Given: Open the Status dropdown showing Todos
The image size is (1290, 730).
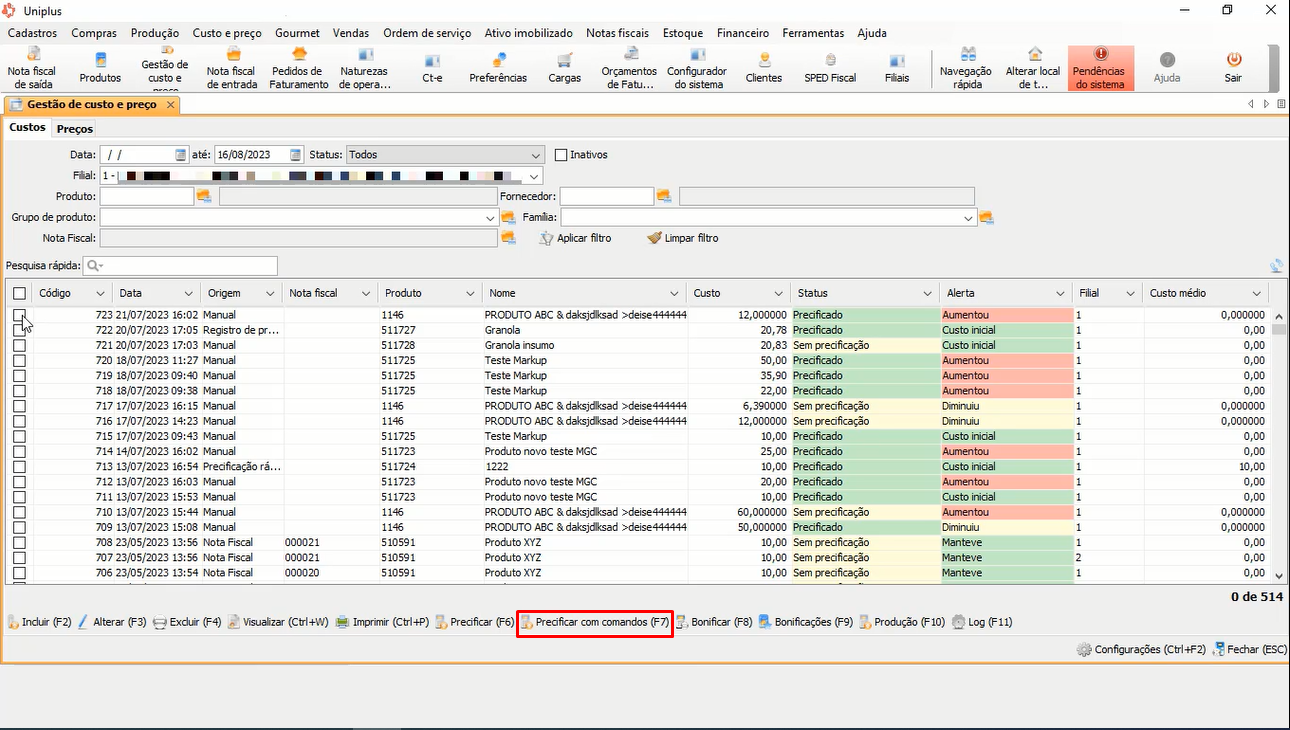Looking at the screenshot, I should click(445, 155).
